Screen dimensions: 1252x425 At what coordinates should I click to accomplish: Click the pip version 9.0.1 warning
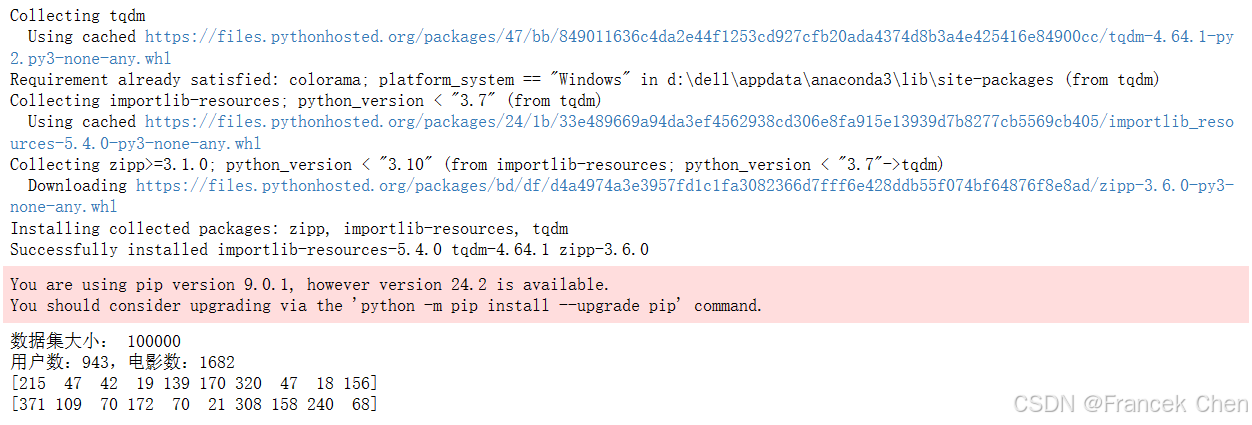(x=309, y=285)
